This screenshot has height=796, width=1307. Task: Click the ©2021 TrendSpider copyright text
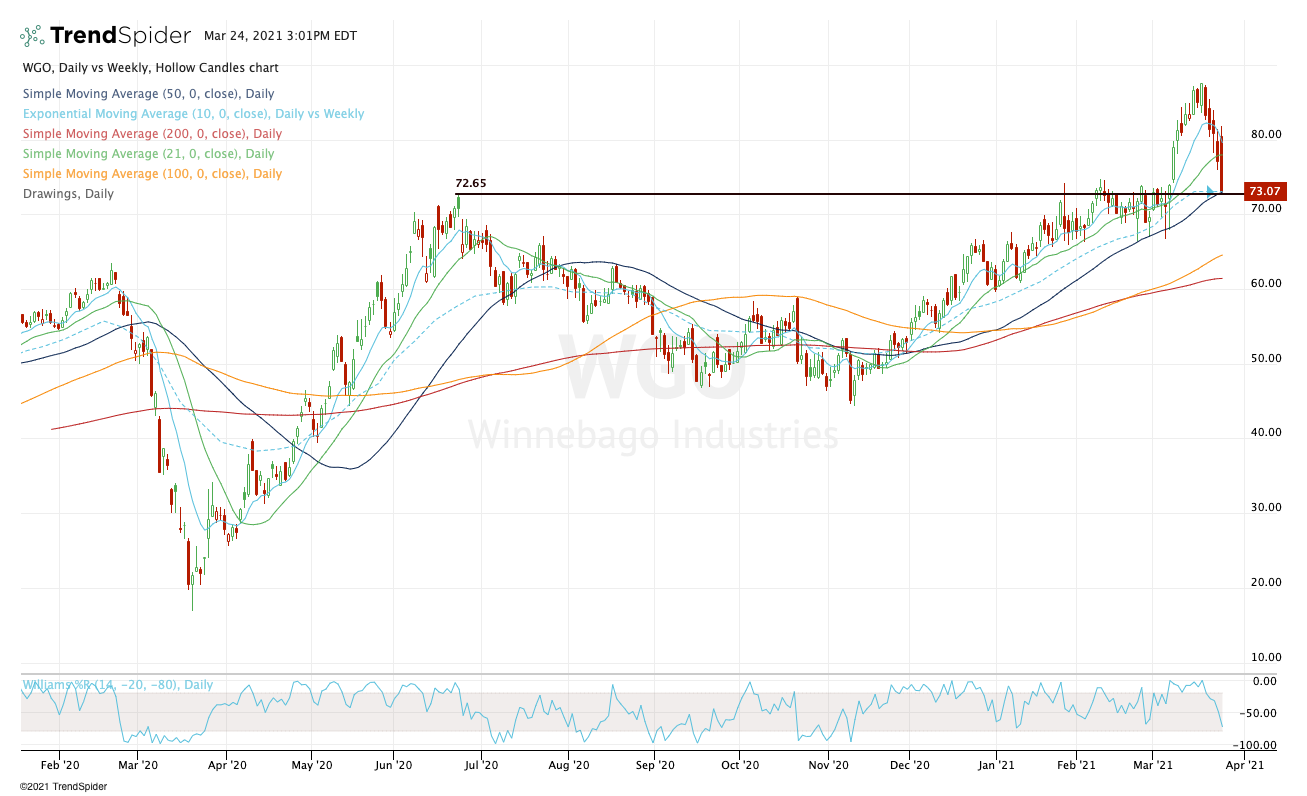(63, 786)
